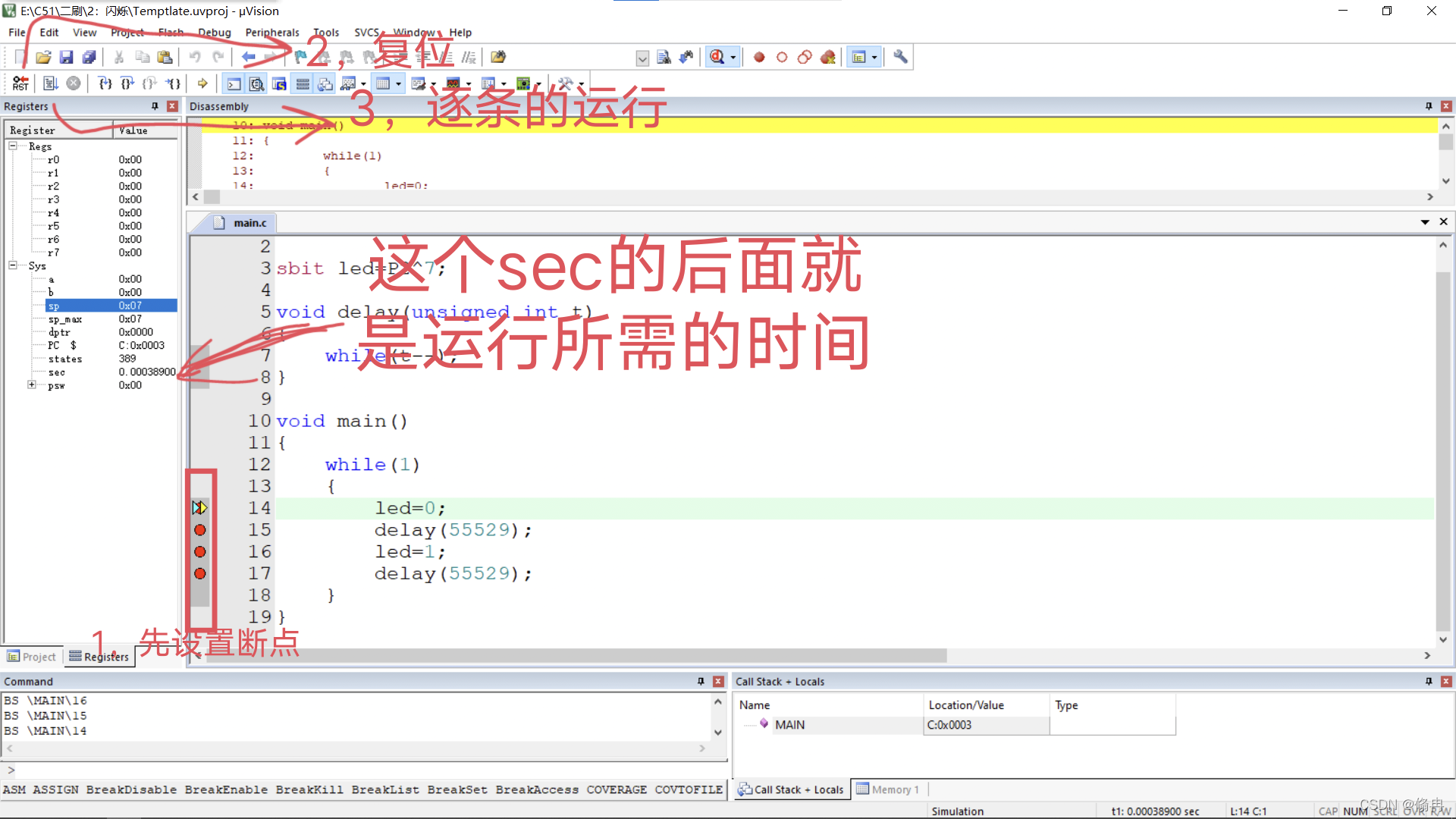This screenshot has height=819, width=1456.
Task: Click the Insert/Remove Breakpoint red circle
Action: click(759, 57)
